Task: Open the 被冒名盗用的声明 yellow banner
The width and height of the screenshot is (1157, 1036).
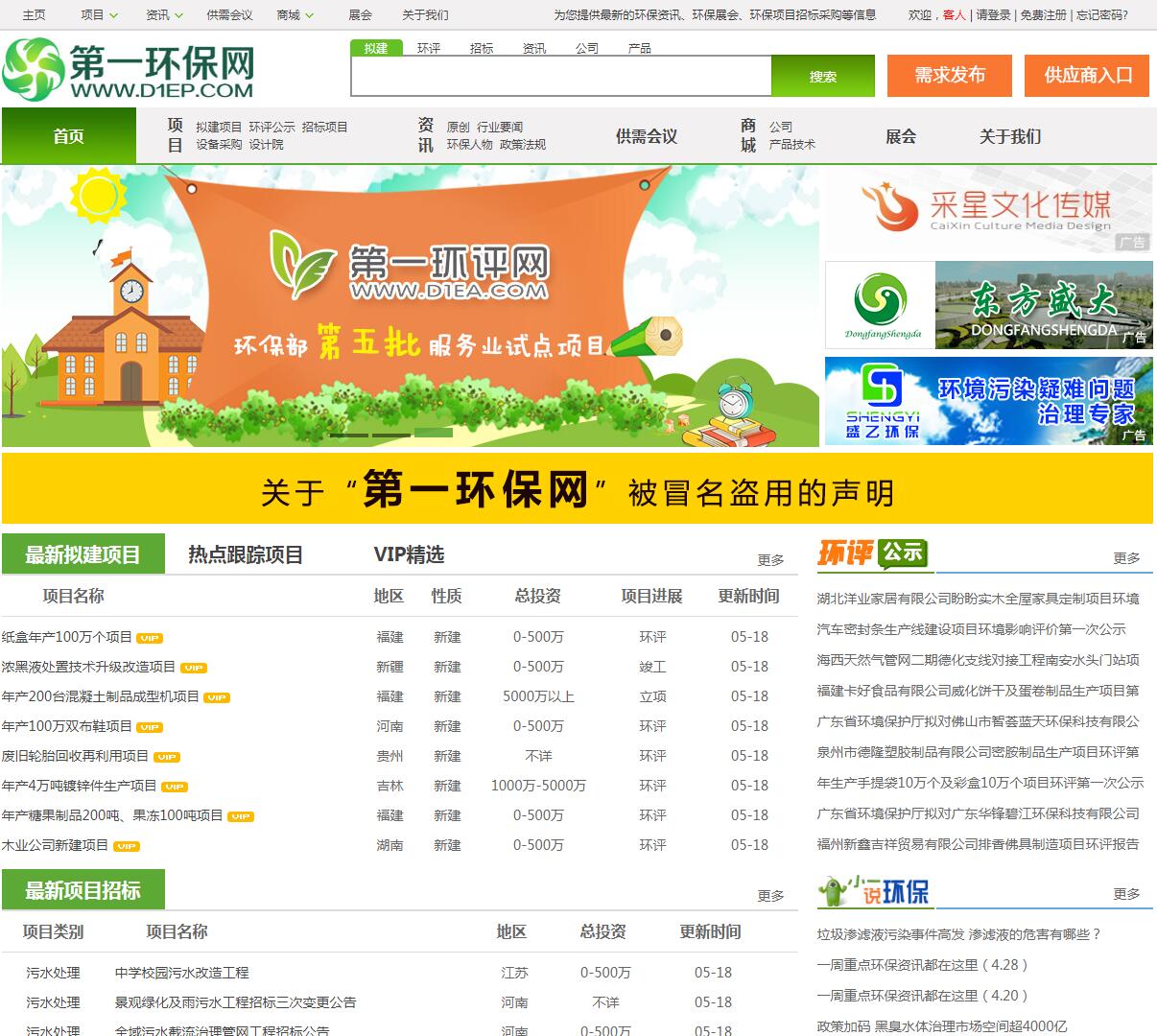Action: click(x=578, y=489)
